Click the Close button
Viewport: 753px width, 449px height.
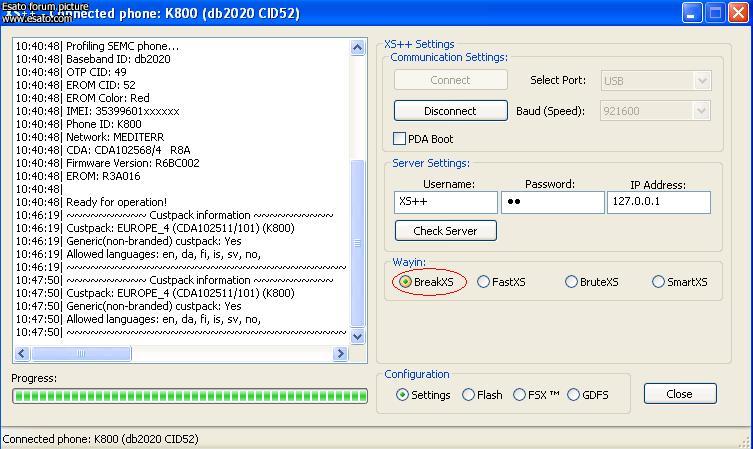click(680, 394)
